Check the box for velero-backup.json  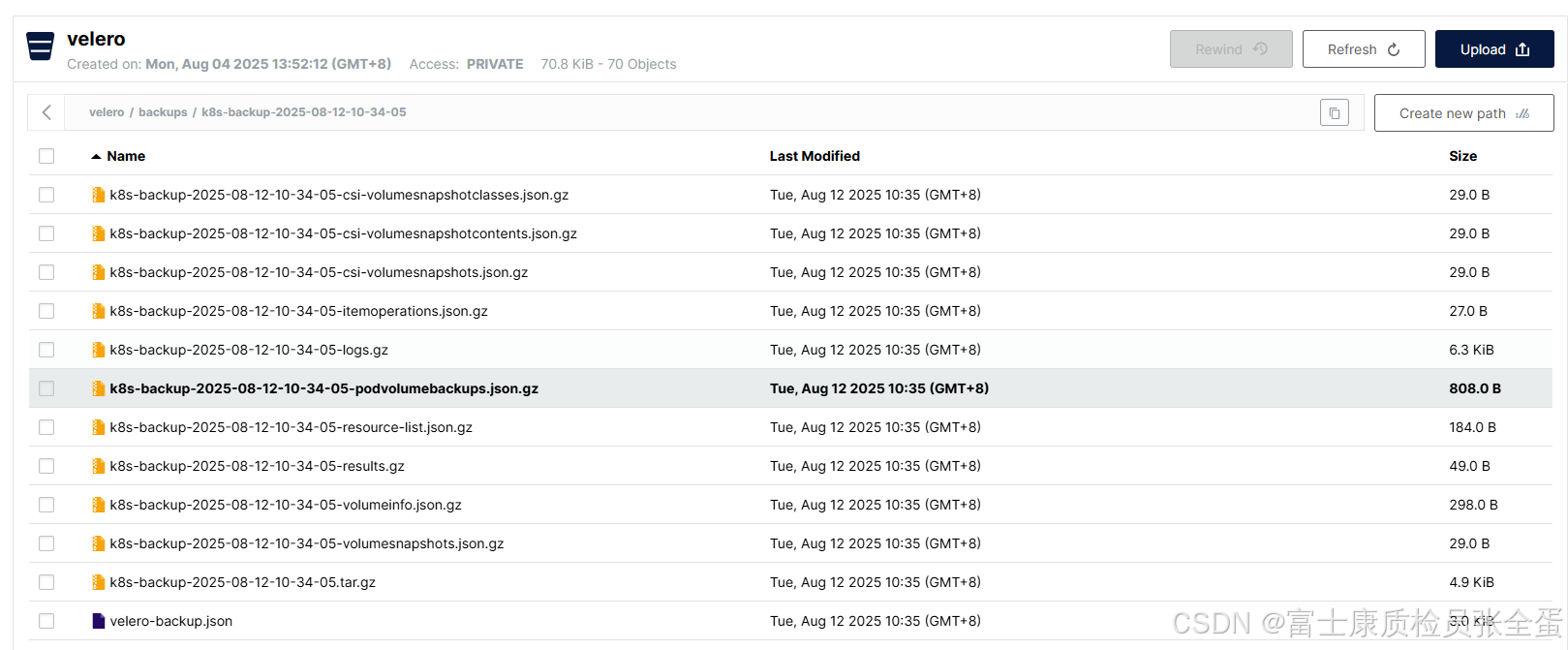click(x=46, y=621)
